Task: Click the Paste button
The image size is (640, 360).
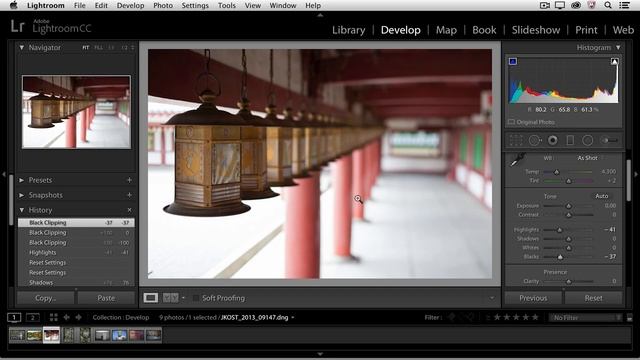Action: 106,298
